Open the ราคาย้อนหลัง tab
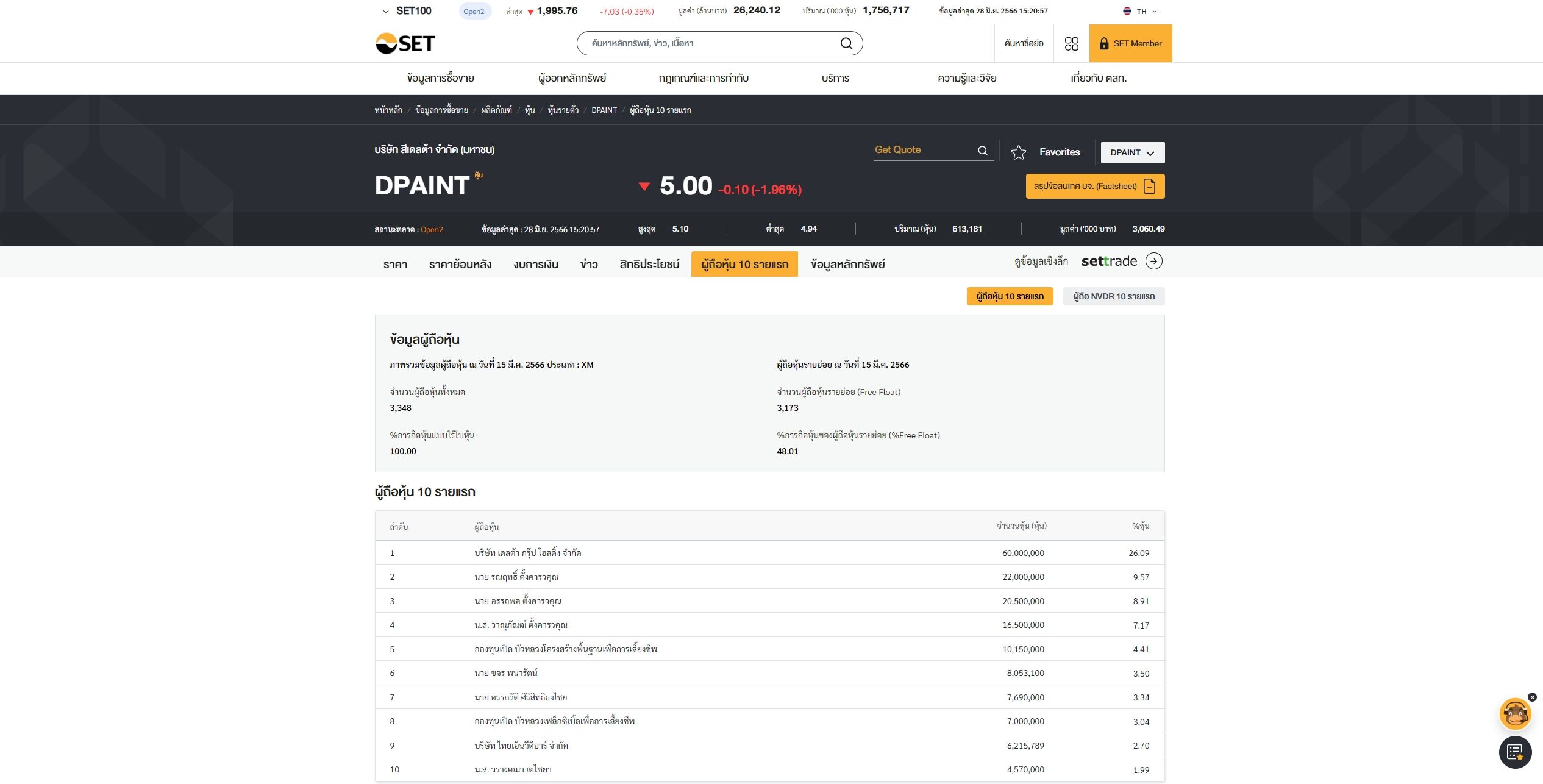The width and height of the screenshot is (1543, 784). (x=460, y=265)
